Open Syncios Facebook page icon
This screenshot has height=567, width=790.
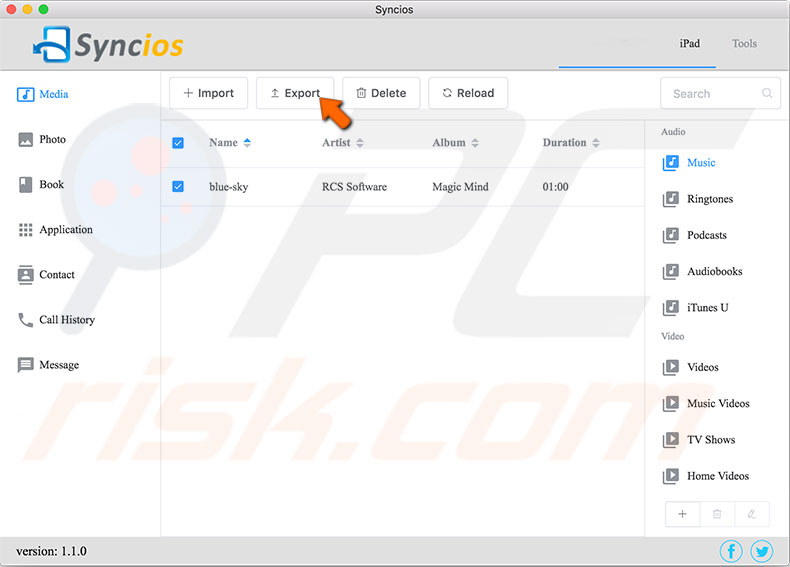[x=731, y=551]
